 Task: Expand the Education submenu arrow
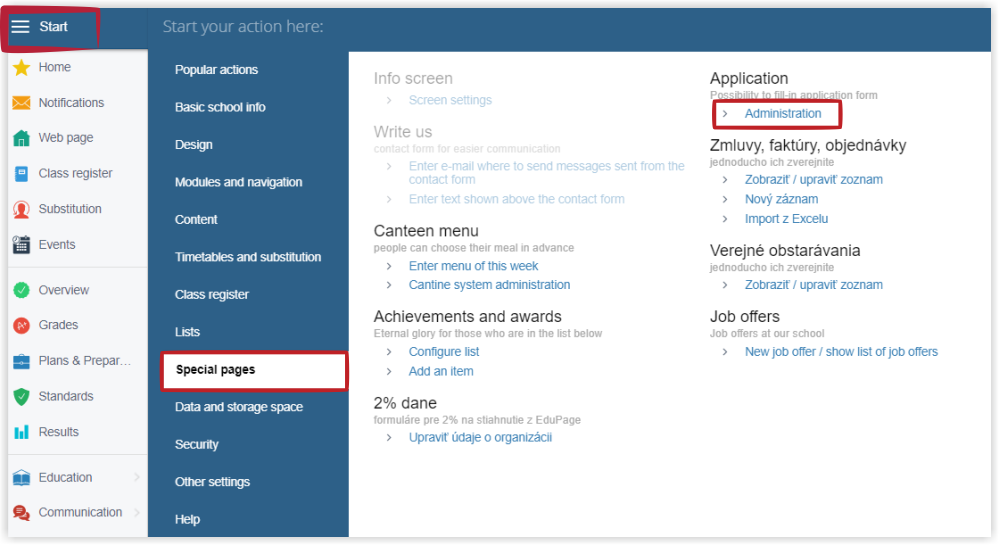[x=137, y=477]
